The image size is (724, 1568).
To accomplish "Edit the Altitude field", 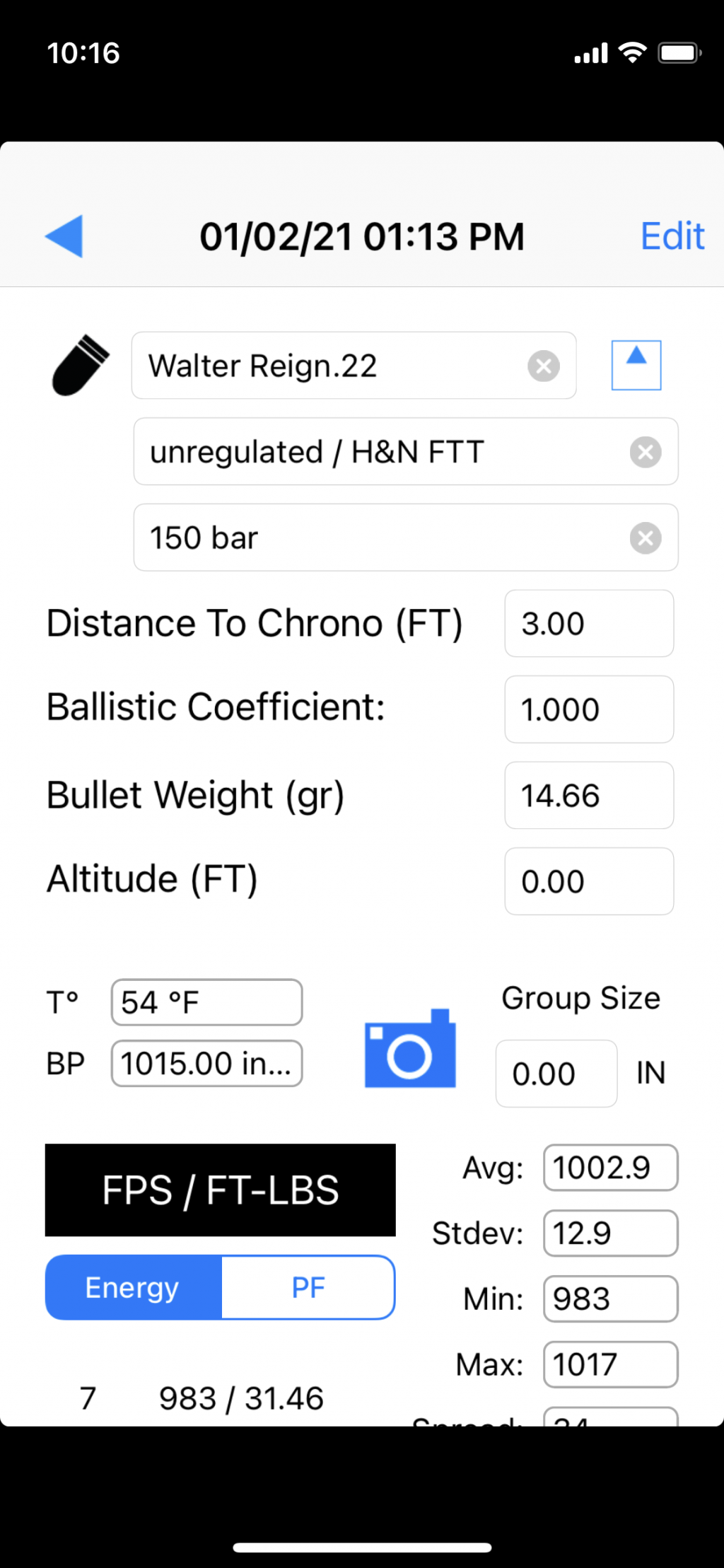I will (589, 881).
